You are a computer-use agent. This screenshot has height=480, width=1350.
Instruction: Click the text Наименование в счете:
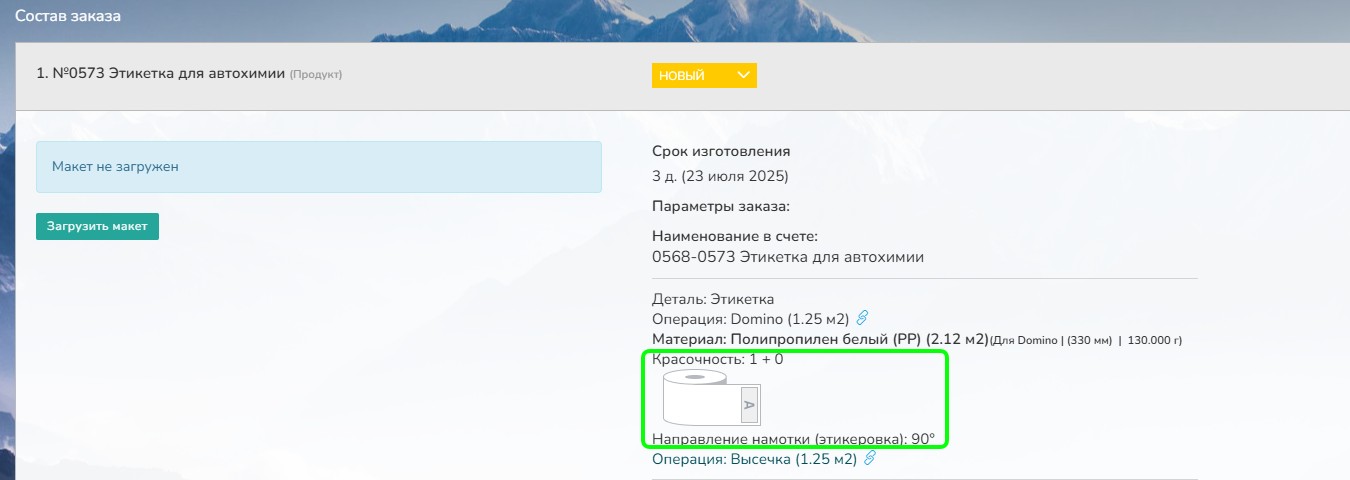[x=735, y=237]
